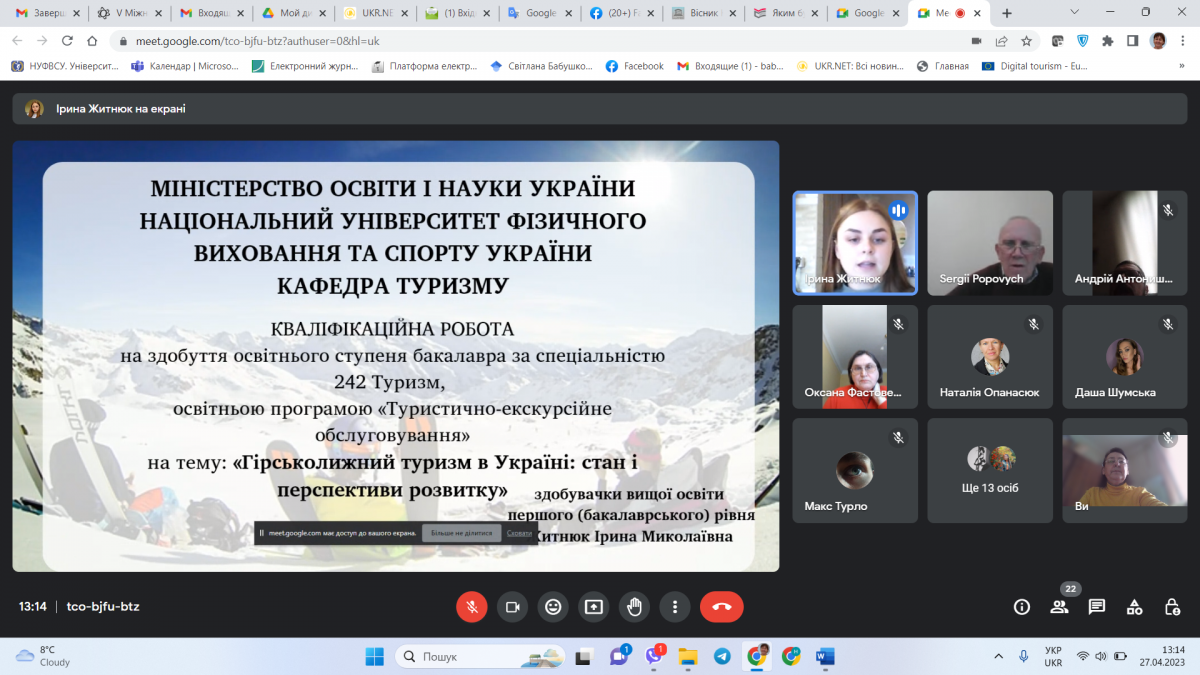Open the chat messages panel
This screenshot has width=1200, height=675.
(x=1097, y=606)
